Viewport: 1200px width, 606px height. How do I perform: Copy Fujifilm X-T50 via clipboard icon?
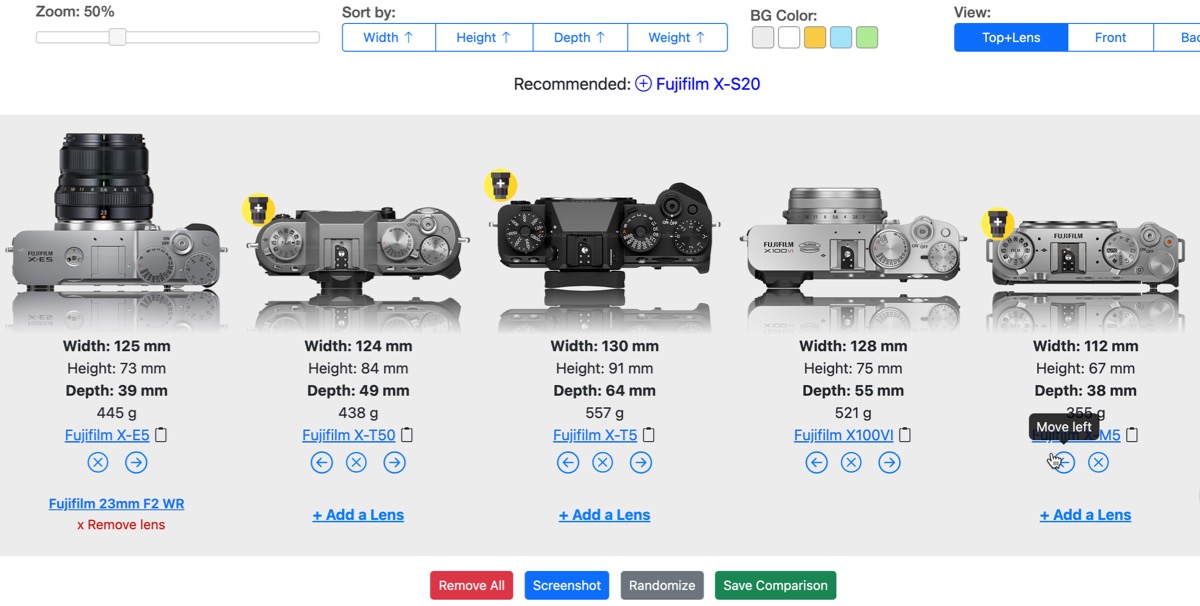407,435
